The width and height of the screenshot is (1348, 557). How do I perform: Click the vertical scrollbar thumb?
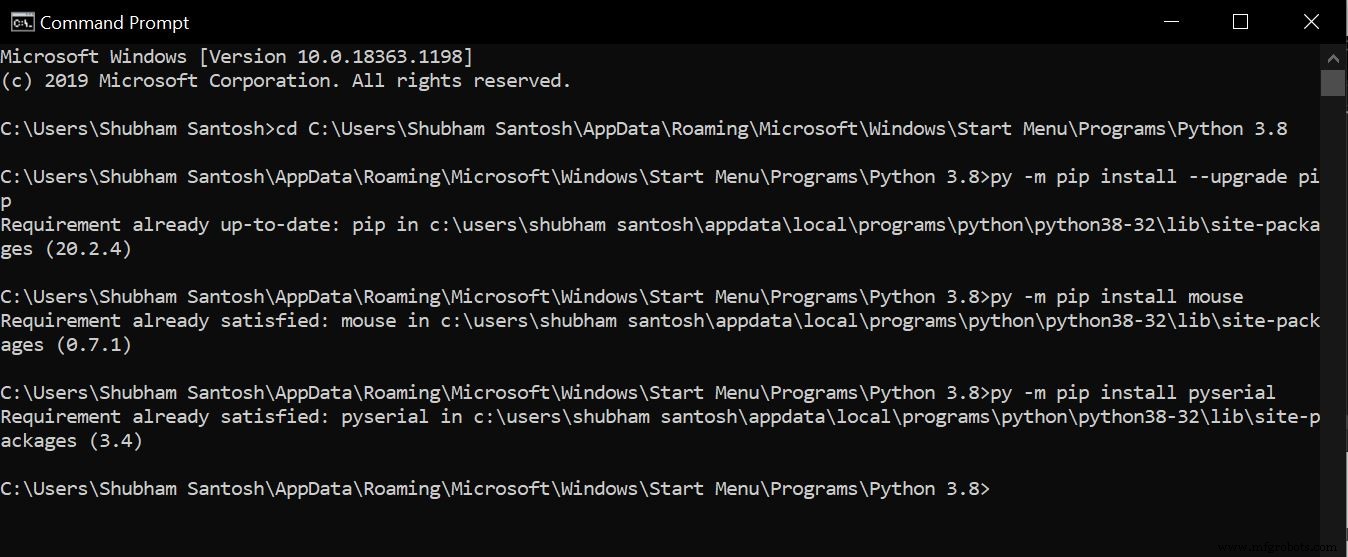(x=1333, y=83)
